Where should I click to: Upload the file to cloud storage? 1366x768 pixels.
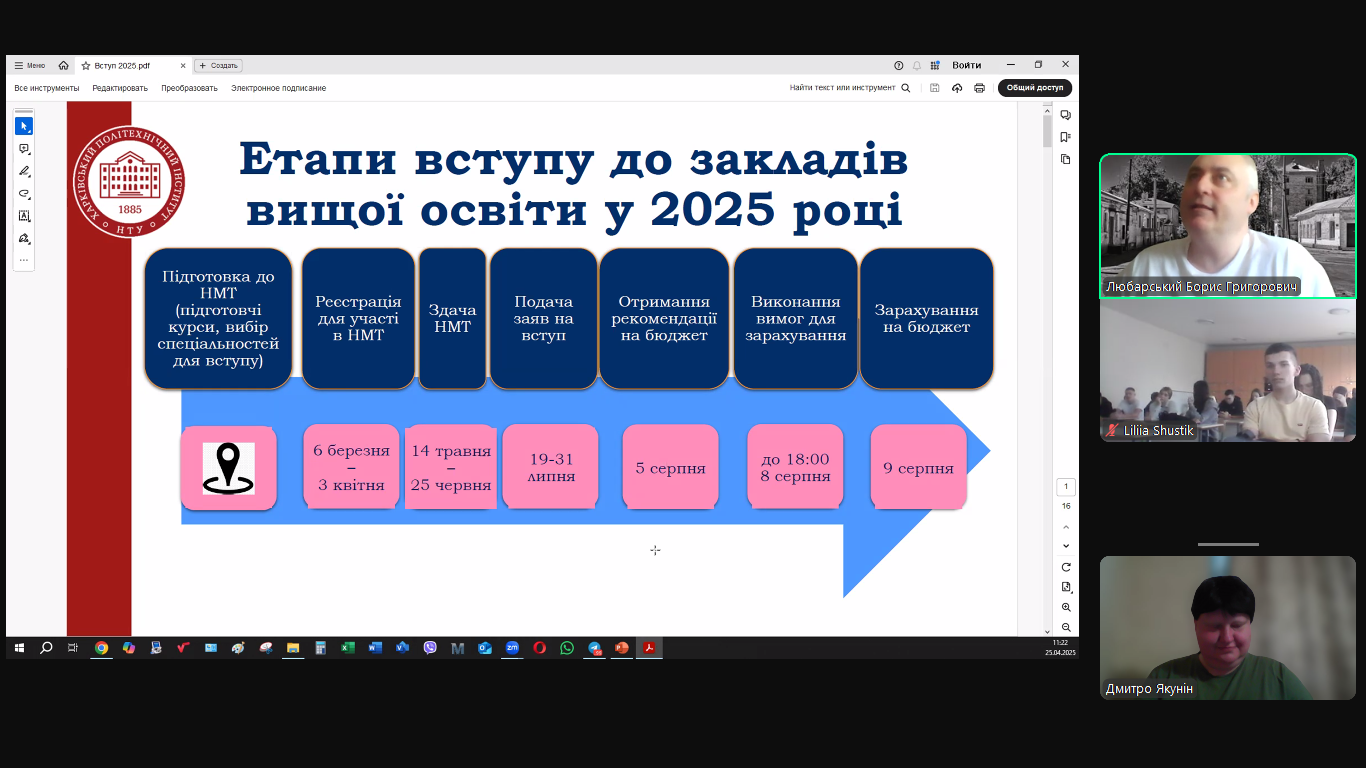957,88
